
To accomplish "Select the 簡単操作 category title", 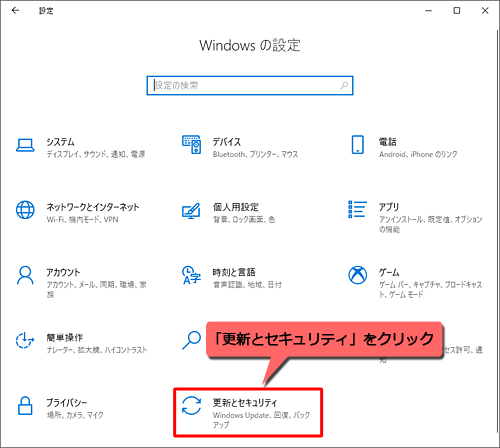I will pyautogui.click(x=65, y=338).
